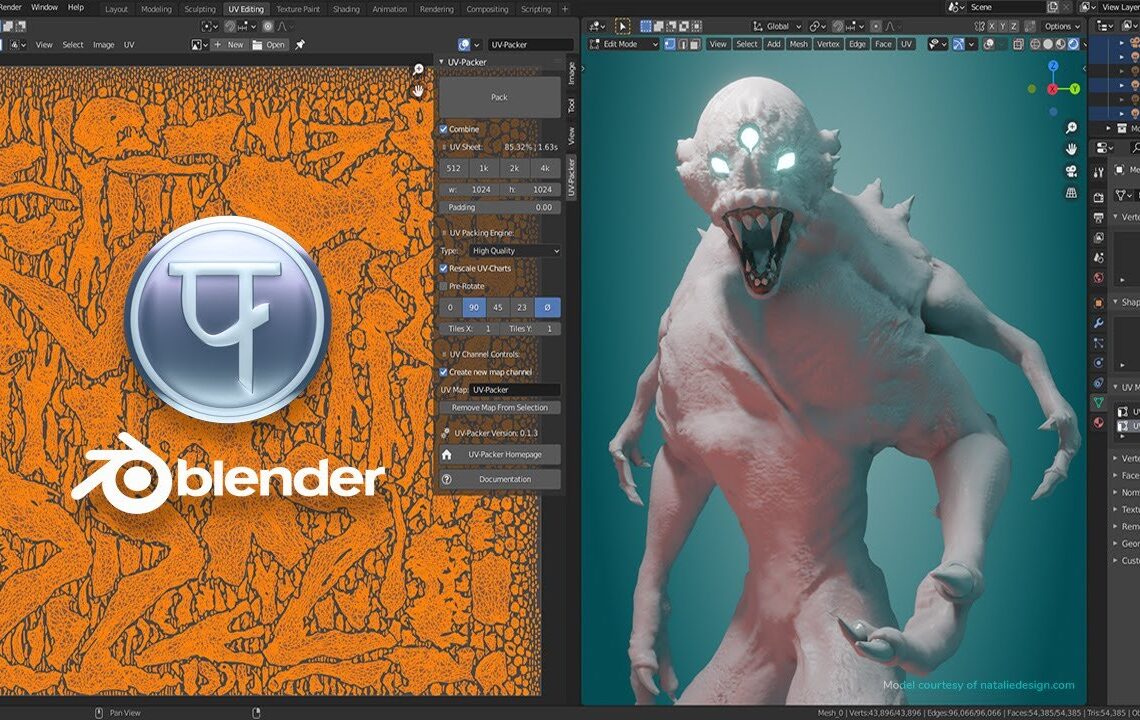Click the camera view gizmo icon
1140x720 pixels.
pos(1070,170)
